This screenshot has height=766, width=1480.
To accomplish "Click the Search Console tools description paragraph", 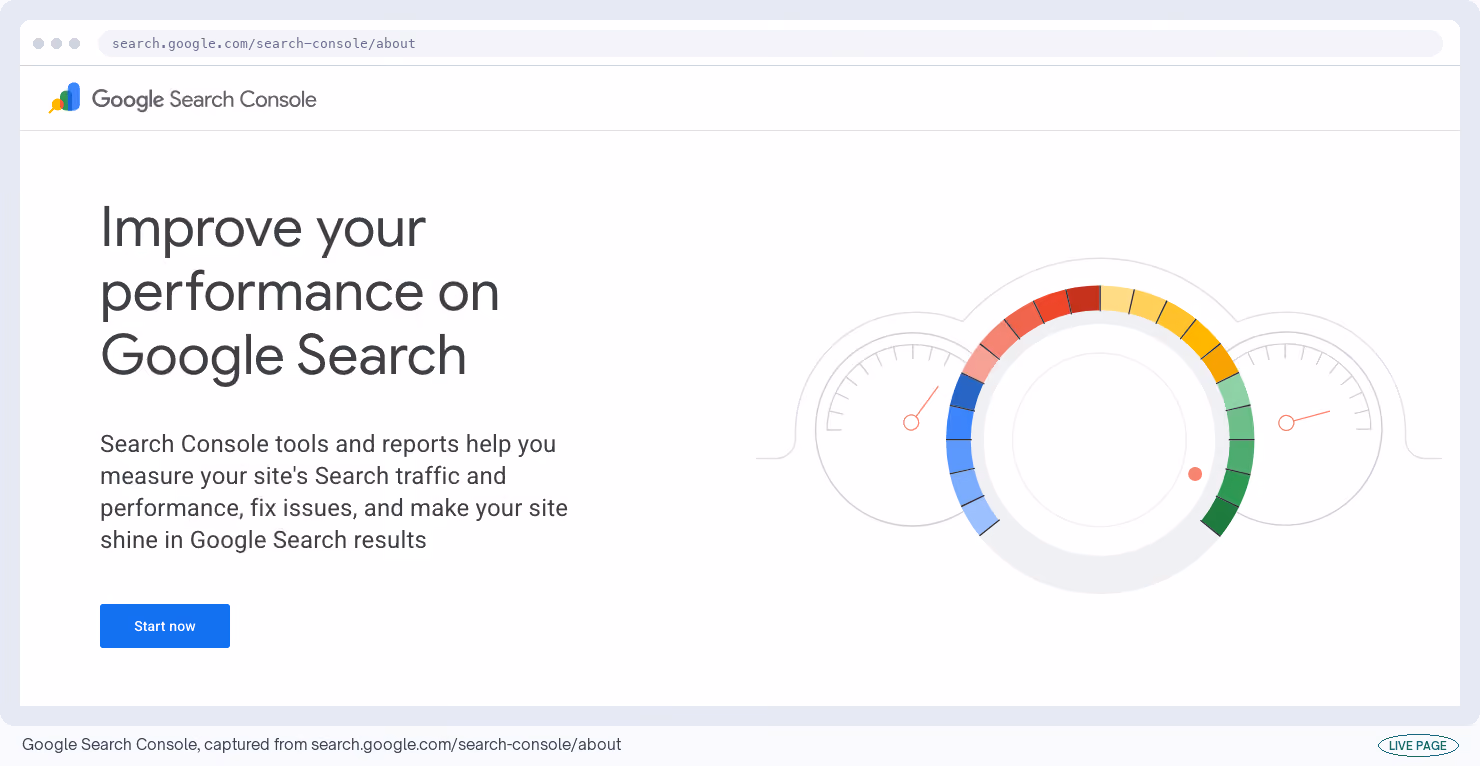I will tap(334, 492).
